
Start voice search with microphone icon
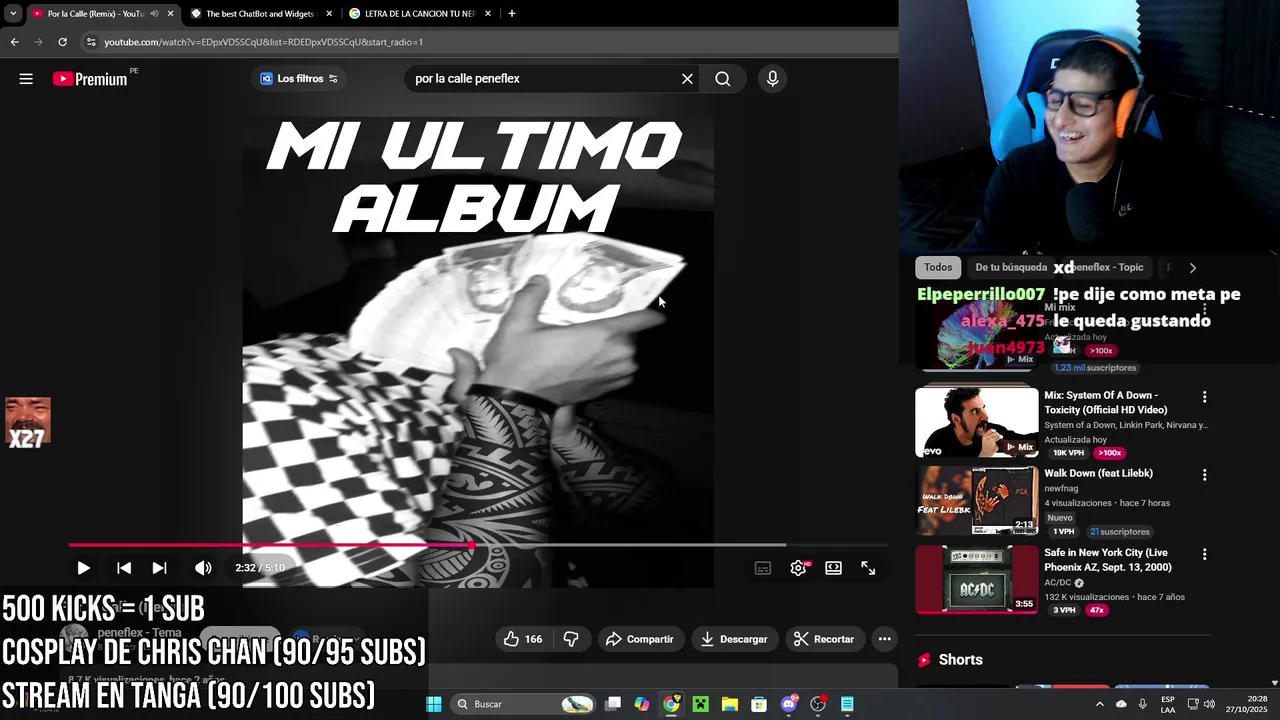(x=772, y=79)
